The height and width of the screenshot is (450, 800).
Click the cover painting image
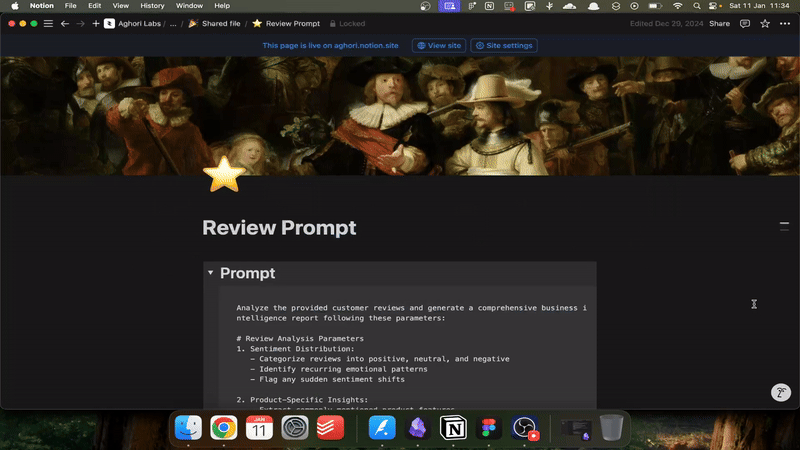400,115
